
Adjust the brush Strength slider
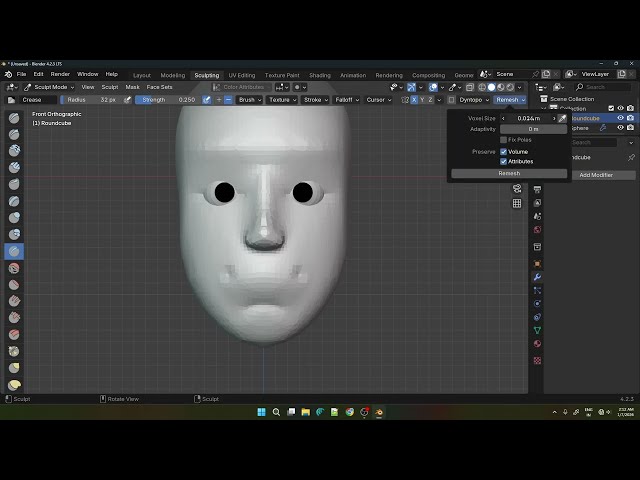coord(168,100)
